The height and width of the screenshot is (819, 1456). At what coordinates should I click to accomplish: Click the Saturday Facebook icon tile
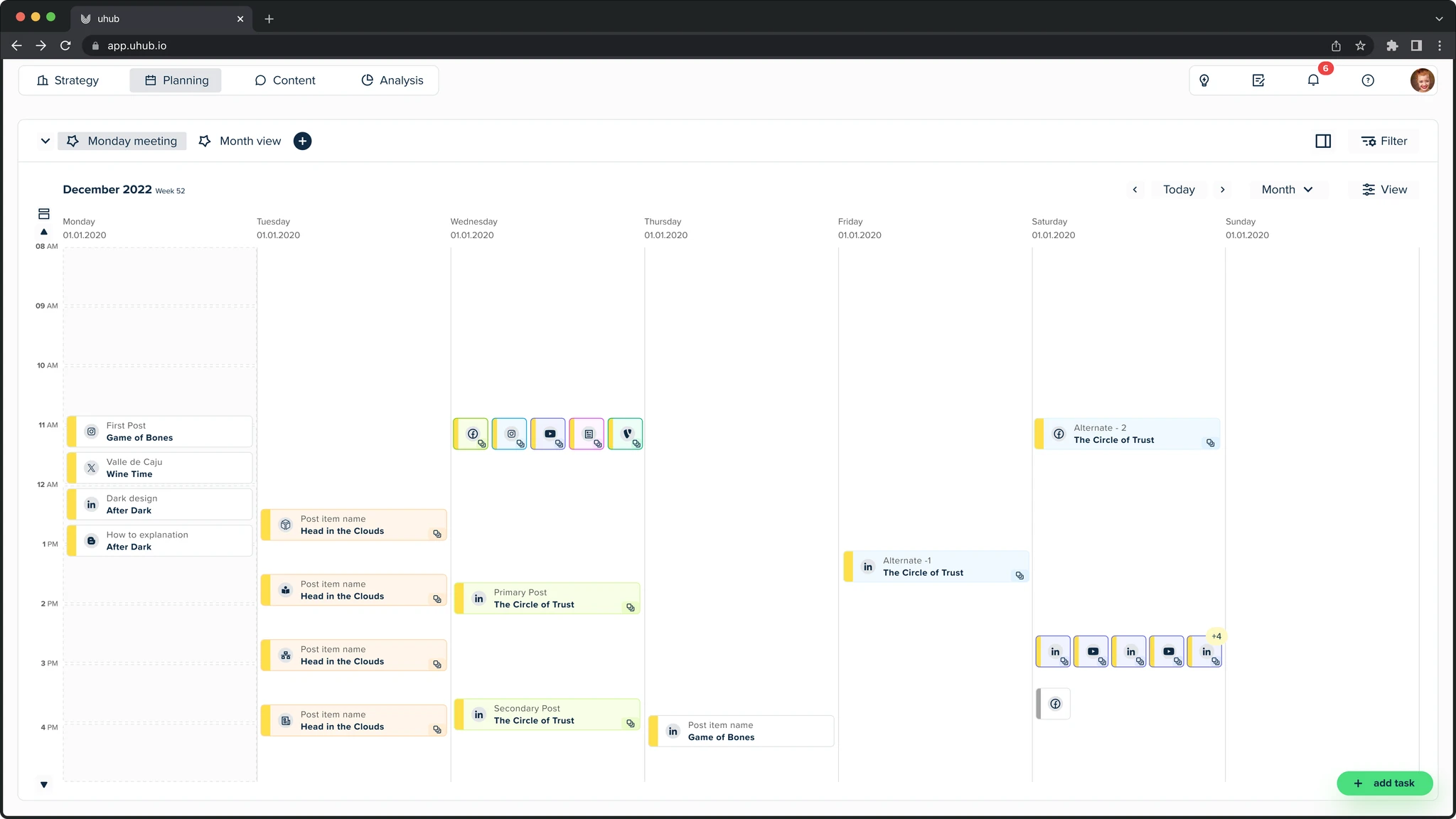(1054, 704)
